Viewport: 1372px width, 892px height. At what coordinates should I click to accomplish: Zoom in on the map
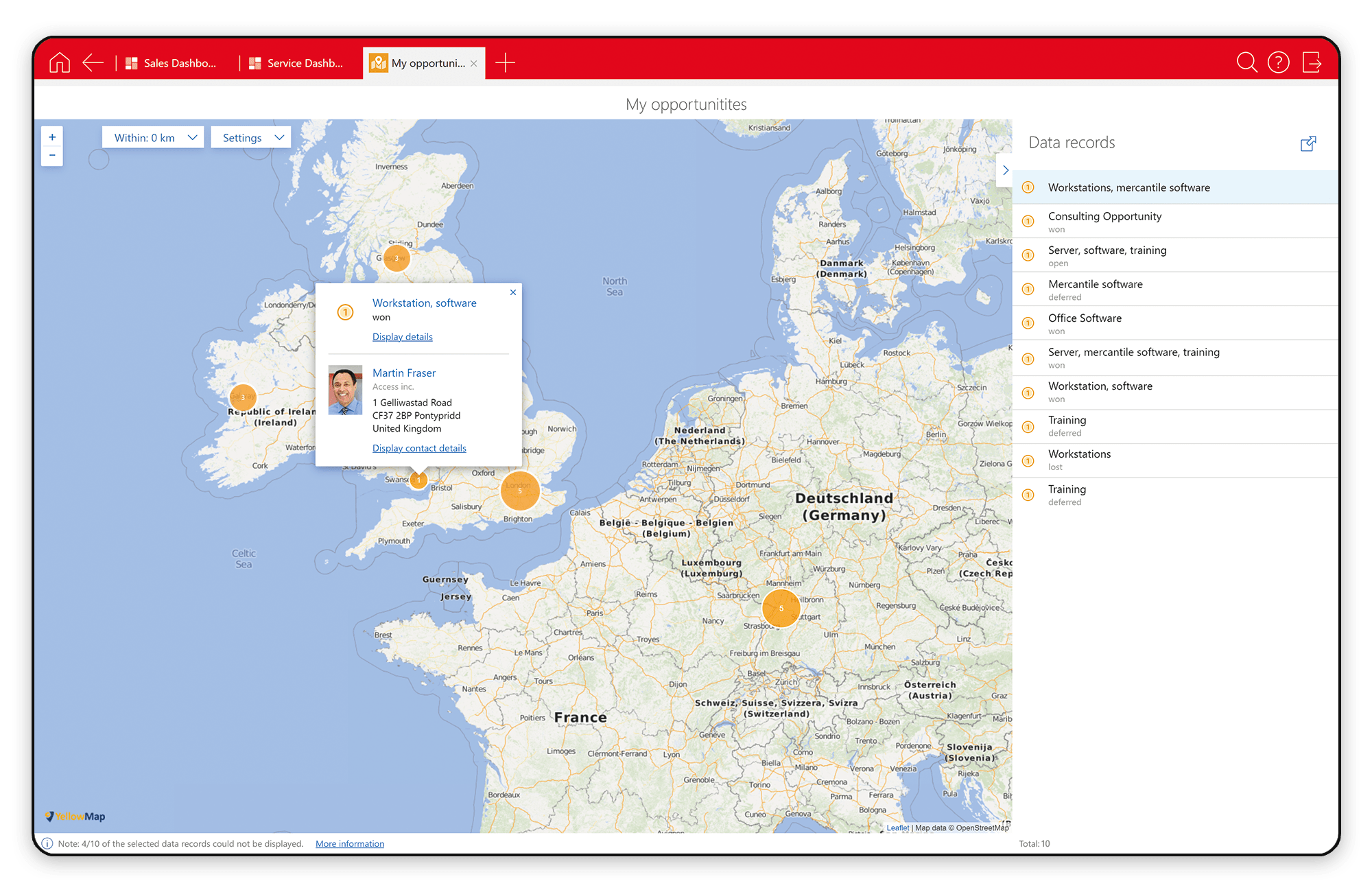(52, 137)
